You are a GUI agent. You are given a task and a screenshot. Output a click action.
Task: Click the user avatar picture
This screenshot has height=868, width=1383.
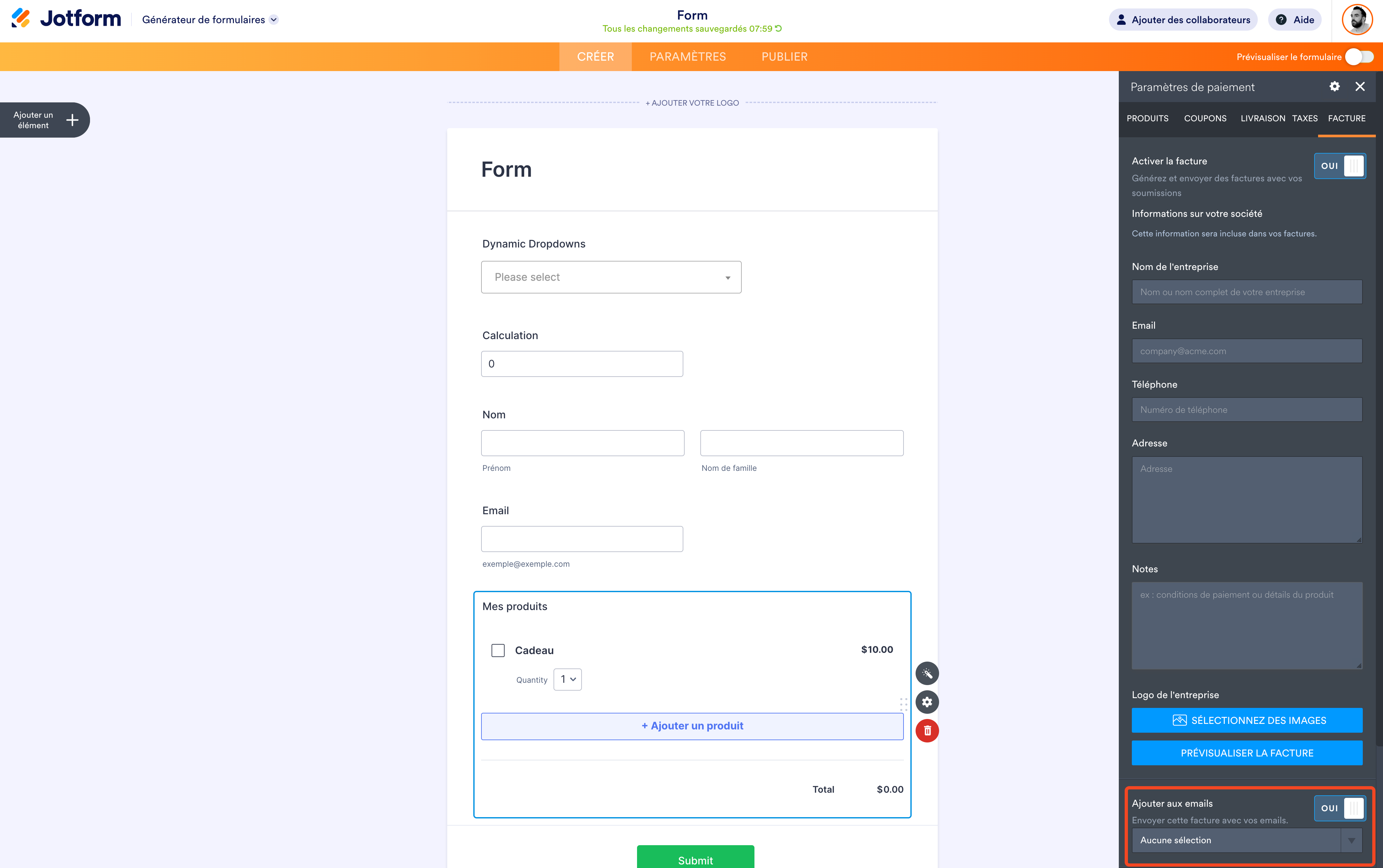pyautogui.click(x=1357, y=20)
